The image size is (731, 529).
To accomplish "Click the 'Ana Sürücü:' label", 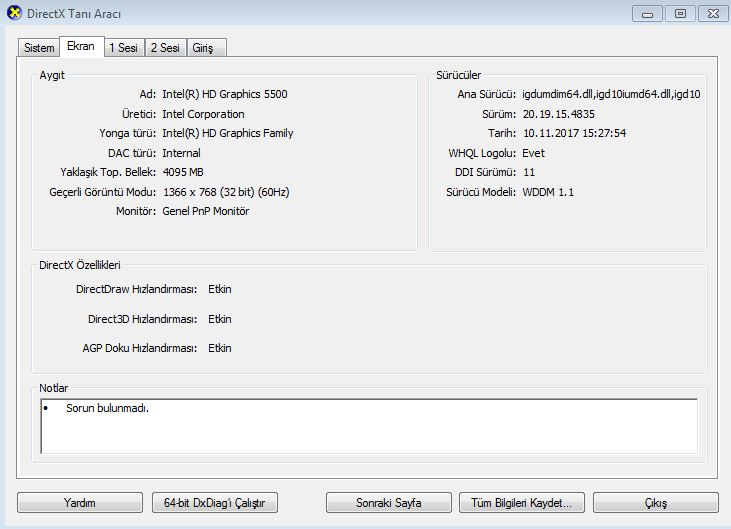I will (487, 94).
